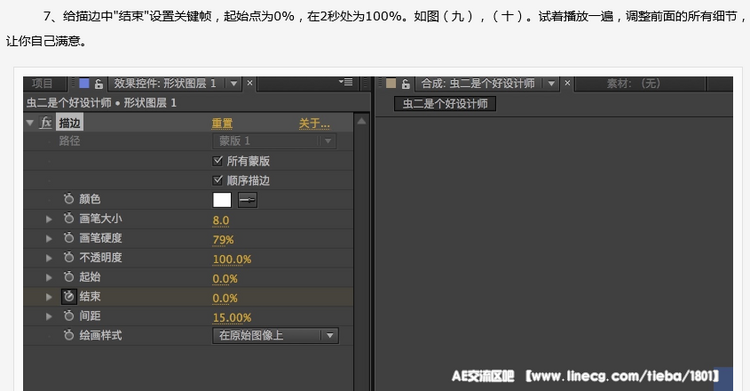The width and height of the screenshot is (750, 391).
Task: Toggle the 结束 keyframe stopwatch
Action: 69,296
